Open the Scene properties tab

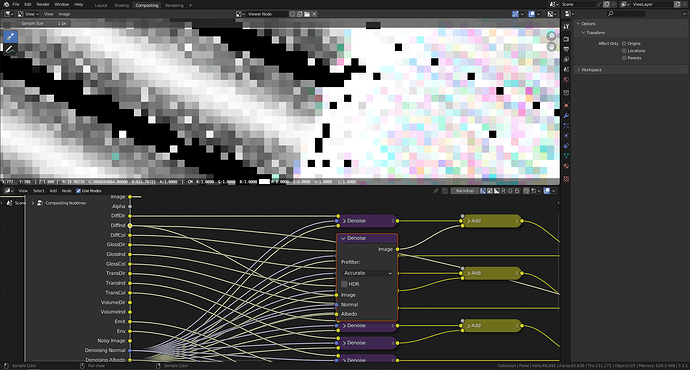tap(566, 70)
